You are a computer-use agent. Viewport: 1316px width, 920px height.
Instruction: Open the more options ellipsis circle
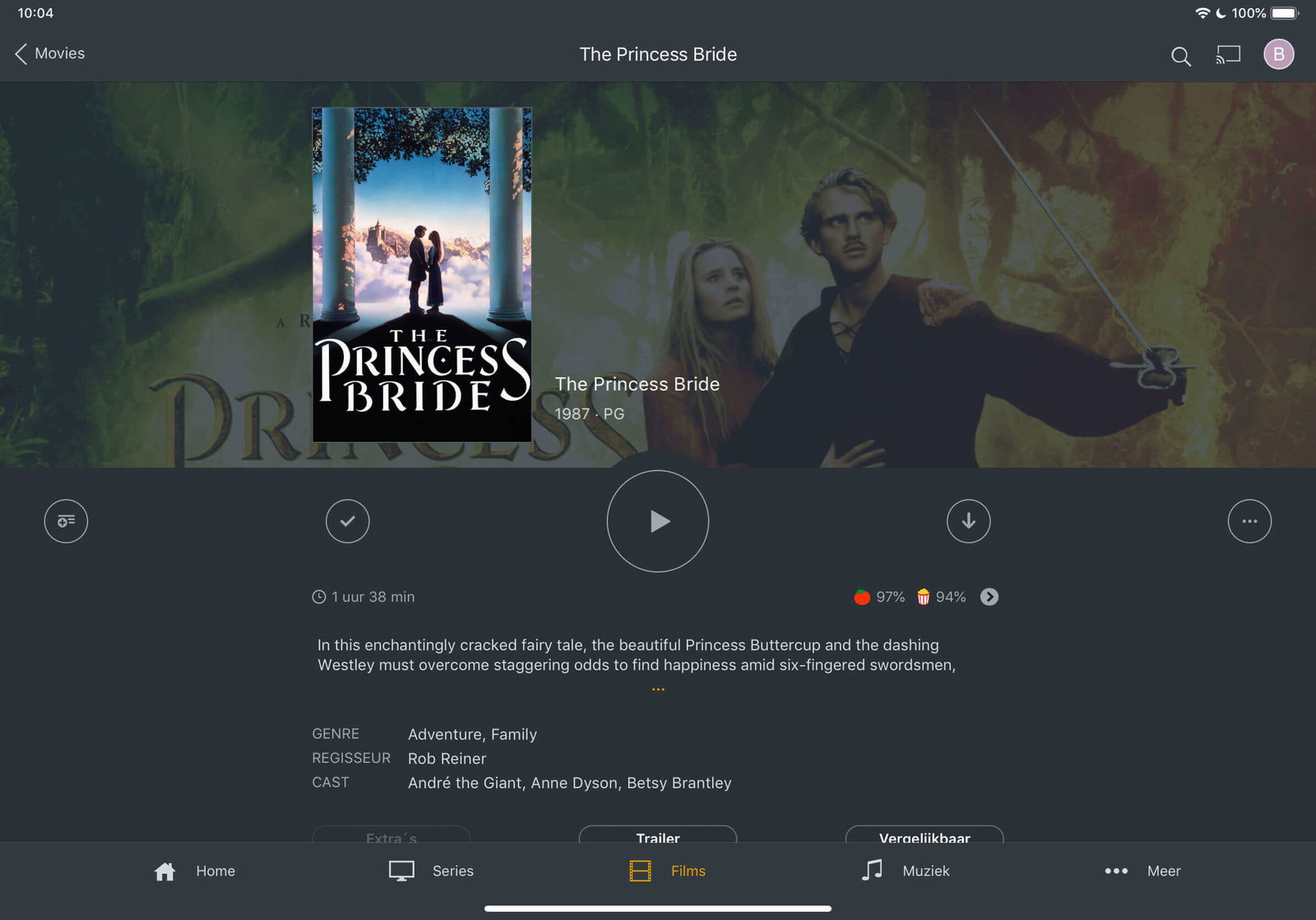[x=1249, y=521]
